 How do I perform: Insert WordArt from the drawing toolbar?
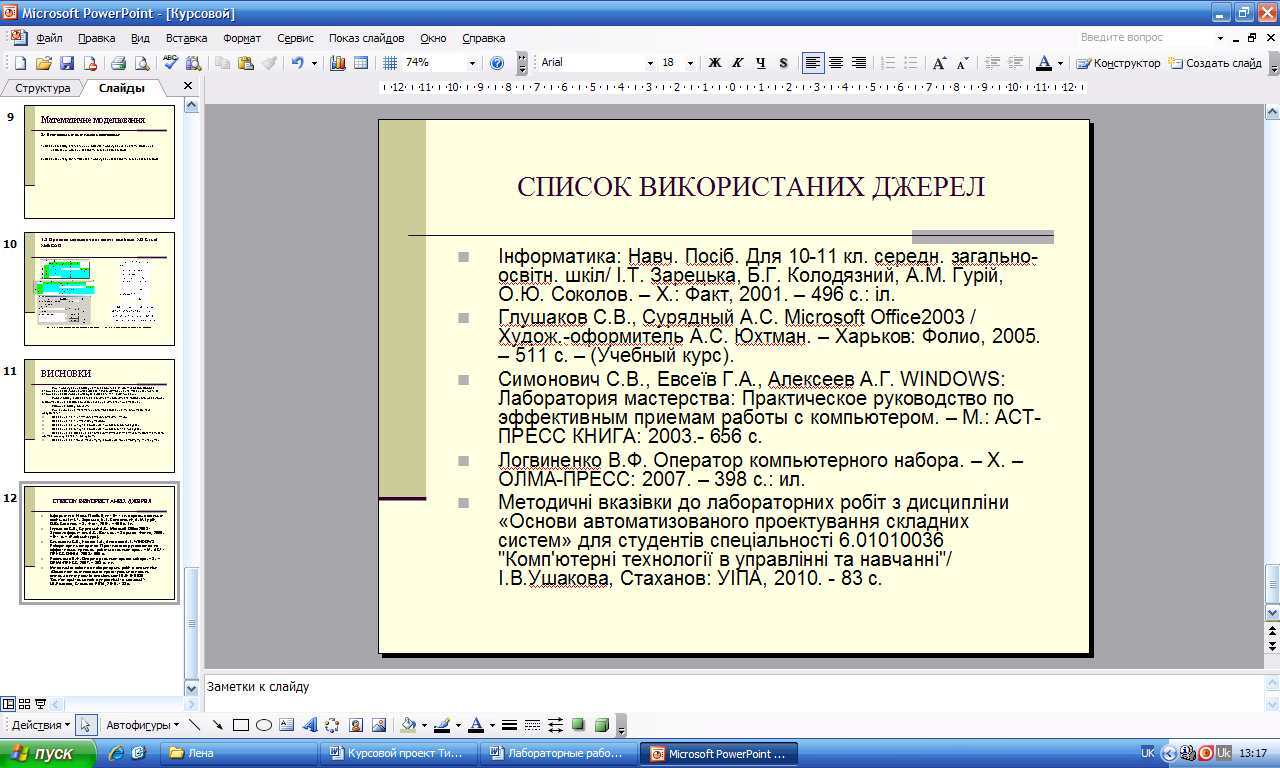[x=309, y=725]
